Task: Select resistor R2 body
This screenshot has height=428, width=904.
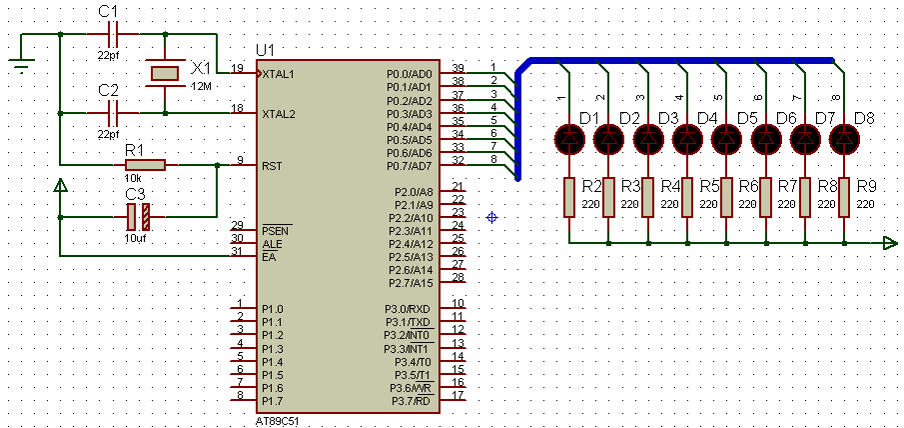Action: click(x=569, y=197)
